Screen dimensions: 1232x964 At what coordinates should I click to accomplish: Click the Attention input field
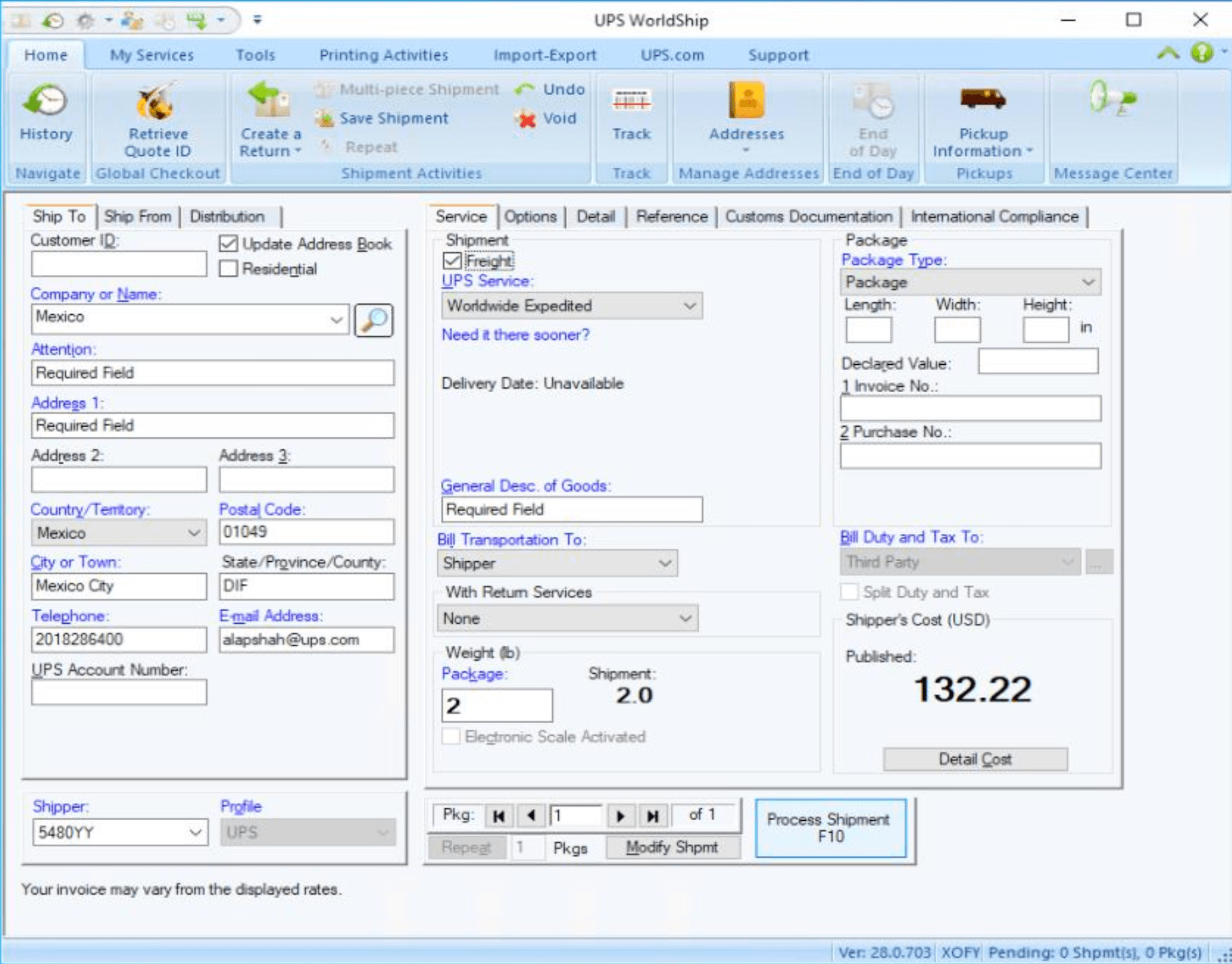pyautogui.click(x=212, y=373)
